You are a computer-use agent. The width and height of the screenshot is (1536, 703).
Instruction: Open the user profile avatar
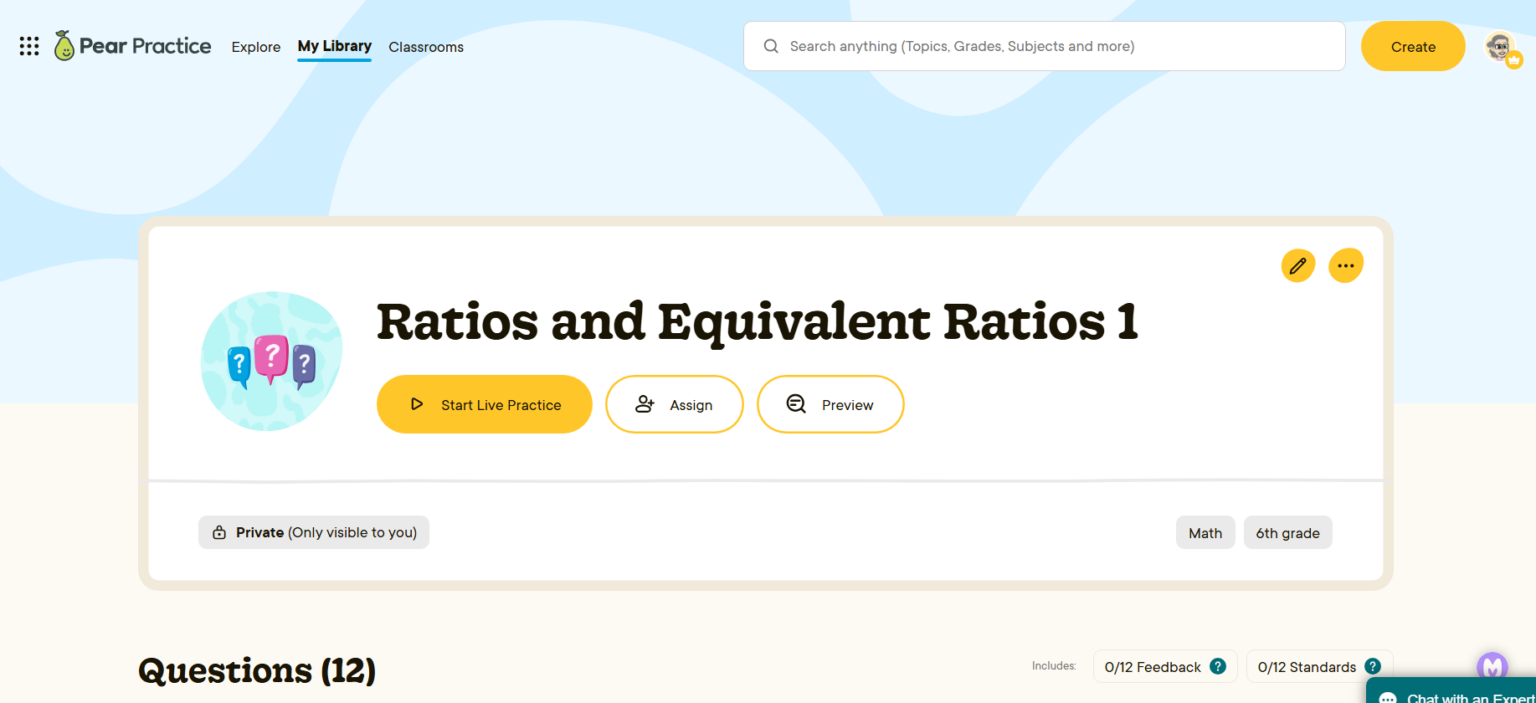coord(1500,46)
